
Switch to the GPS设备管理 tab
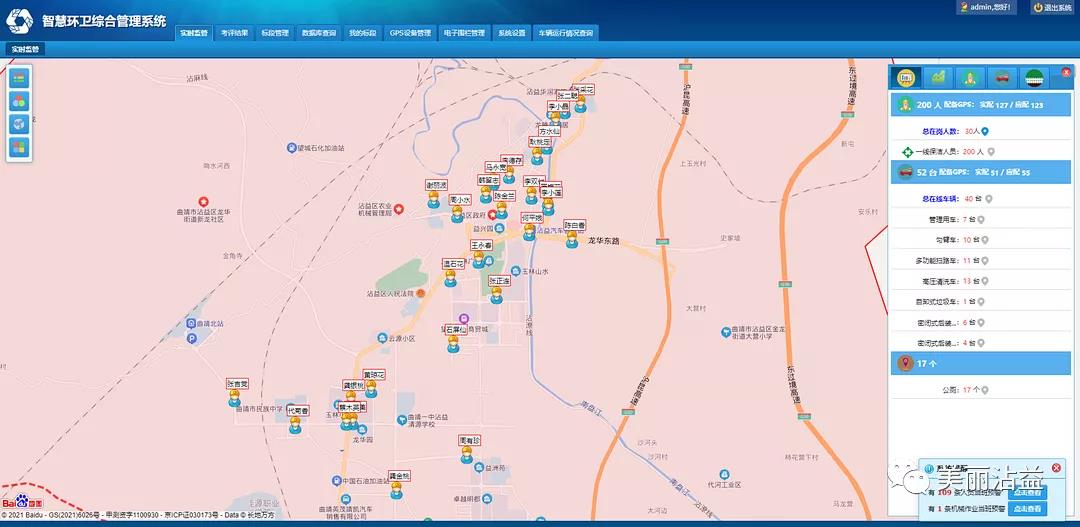(x=410, y=33)
